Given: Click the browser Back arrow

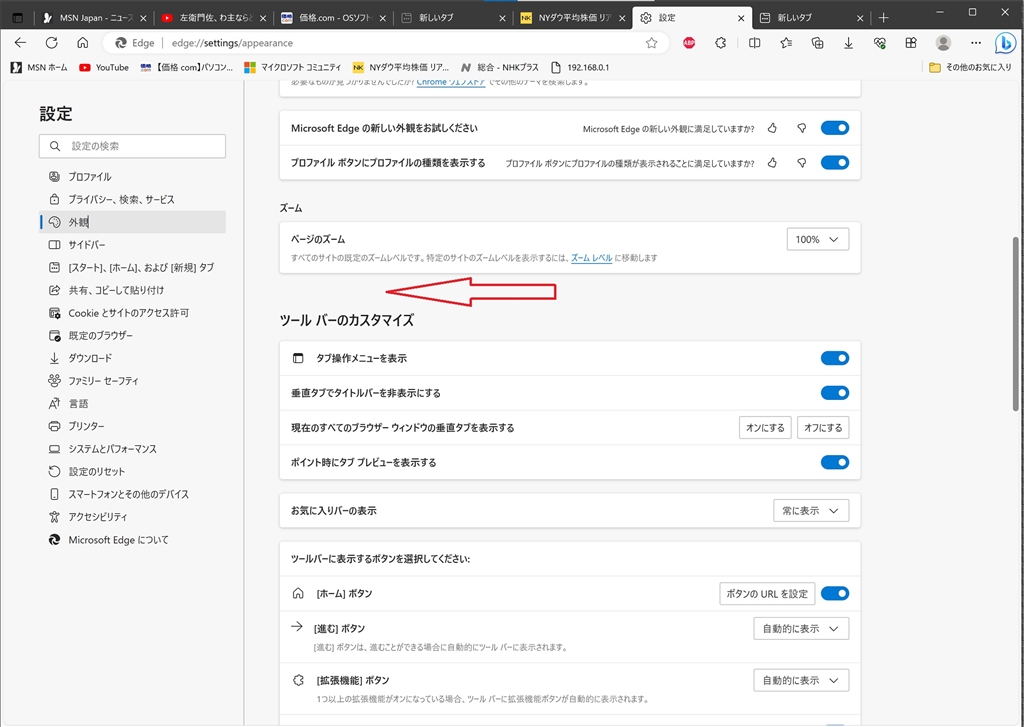Looking at the screenshot, I should point(20,43).
